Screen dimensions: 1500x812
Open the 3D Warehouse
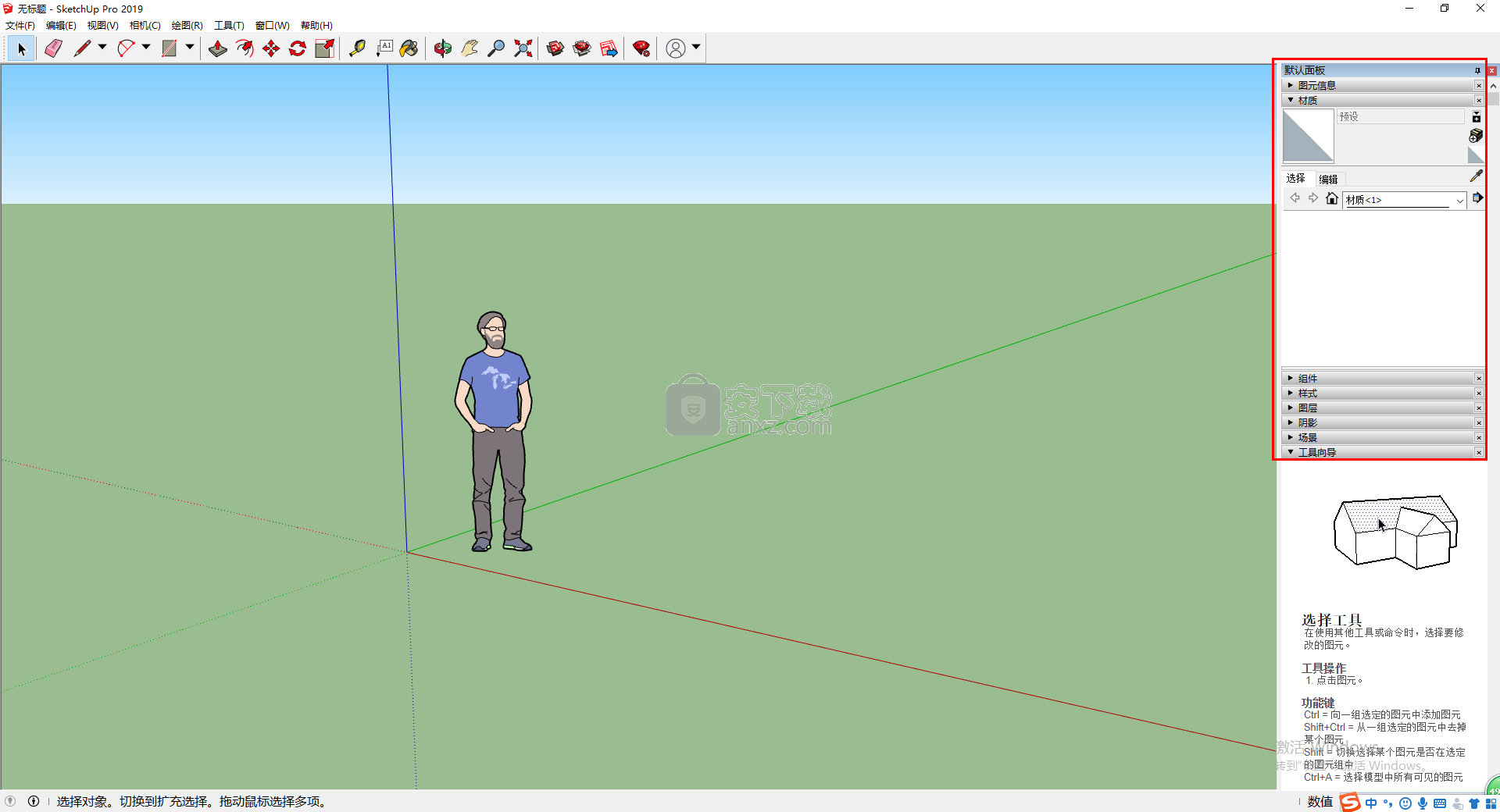(555, 48)
